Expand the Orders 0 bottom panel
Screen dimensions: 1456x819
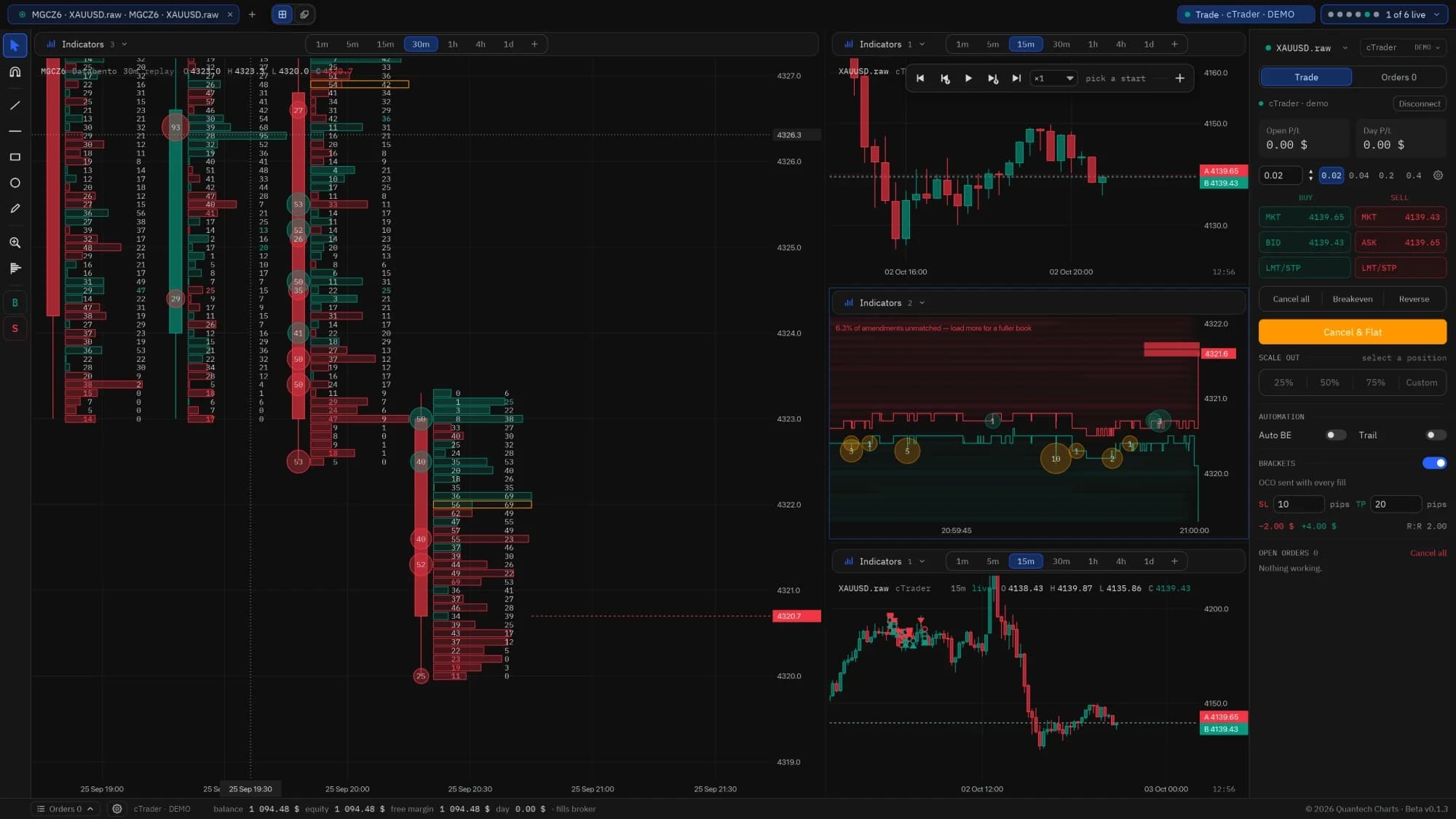click(x=65, y=809)
